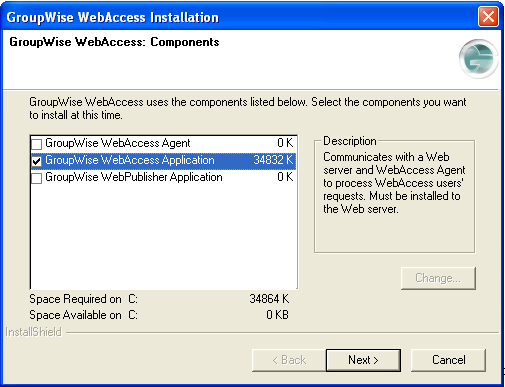This screenshot has width=505, height=387.
Task: Enable the GroupWise WebAccess Agent checkbox
Action: coord(36,144)
